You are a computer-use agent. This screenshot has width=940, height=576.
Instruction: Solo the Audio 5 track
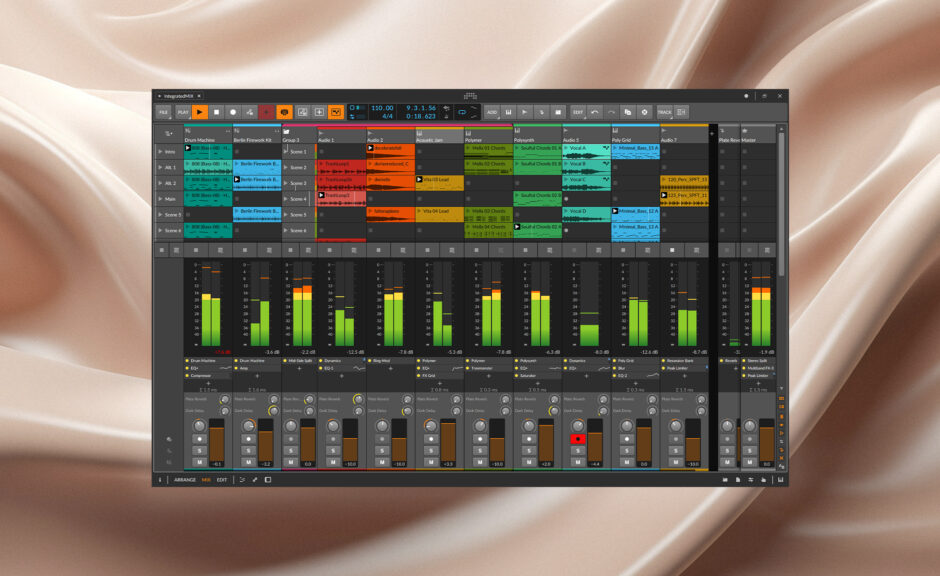pos(577,451)
